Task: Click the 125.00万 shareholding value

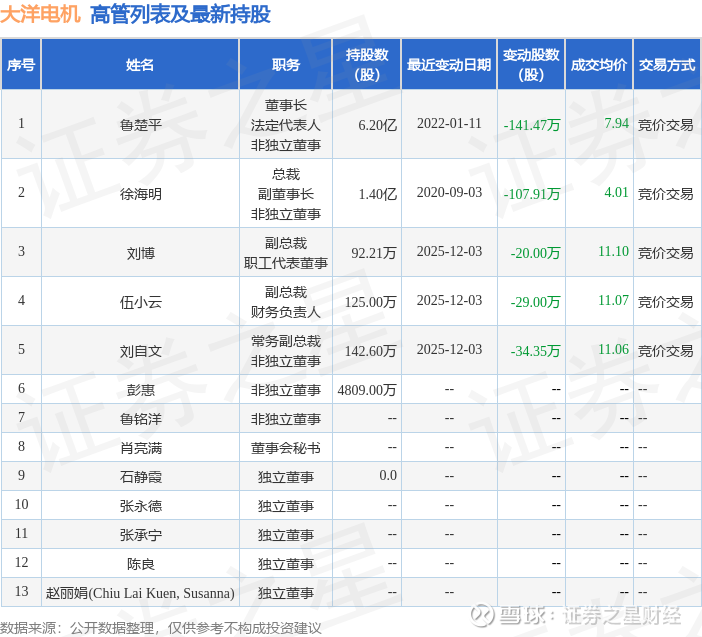Action: pyautogui.click(x=370, y=302)
